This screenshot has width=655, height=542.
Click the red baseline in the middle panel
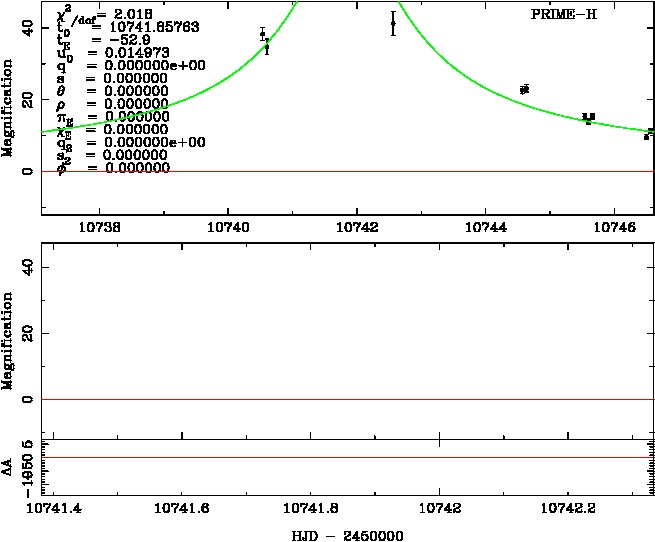pos(347,399)
